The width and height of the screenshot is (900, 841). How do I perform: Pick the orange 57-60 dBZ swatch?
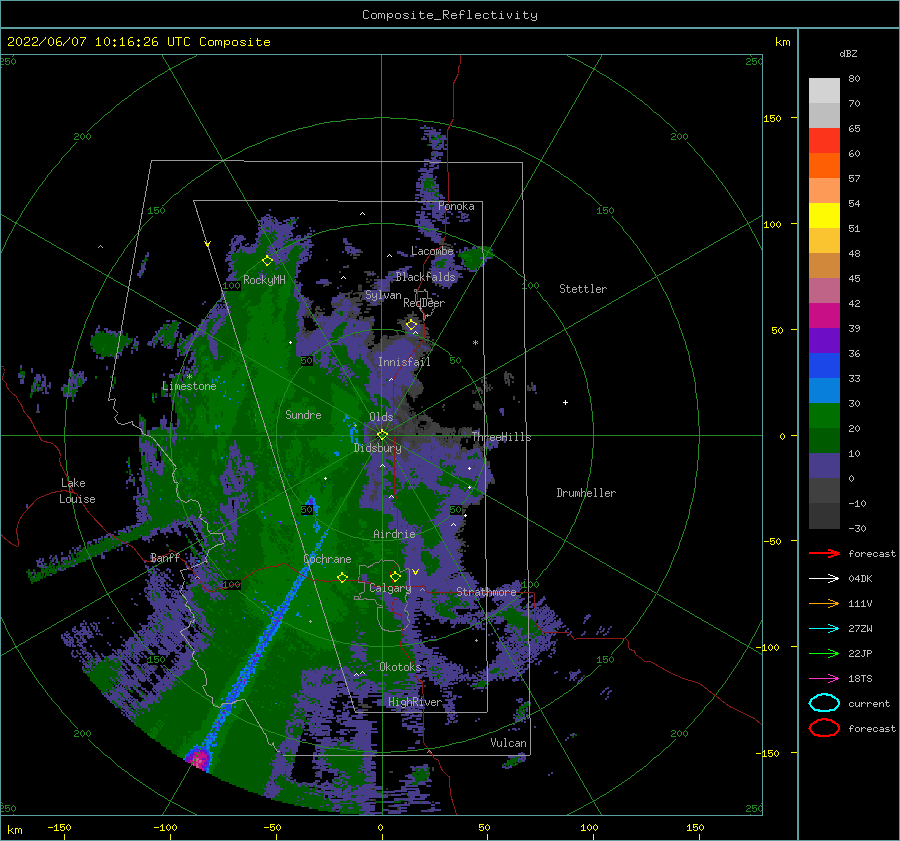pyautogui.click(x=824, y=166)
